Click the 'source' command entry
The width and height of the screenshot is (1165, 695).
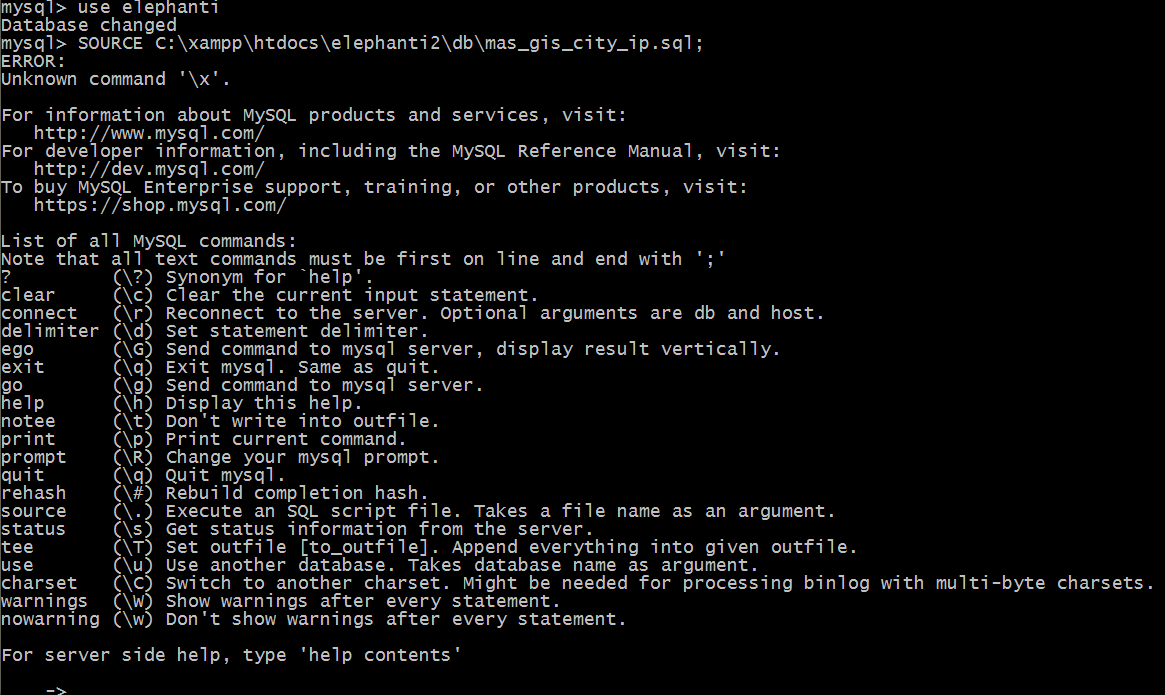tap(33, 511)
